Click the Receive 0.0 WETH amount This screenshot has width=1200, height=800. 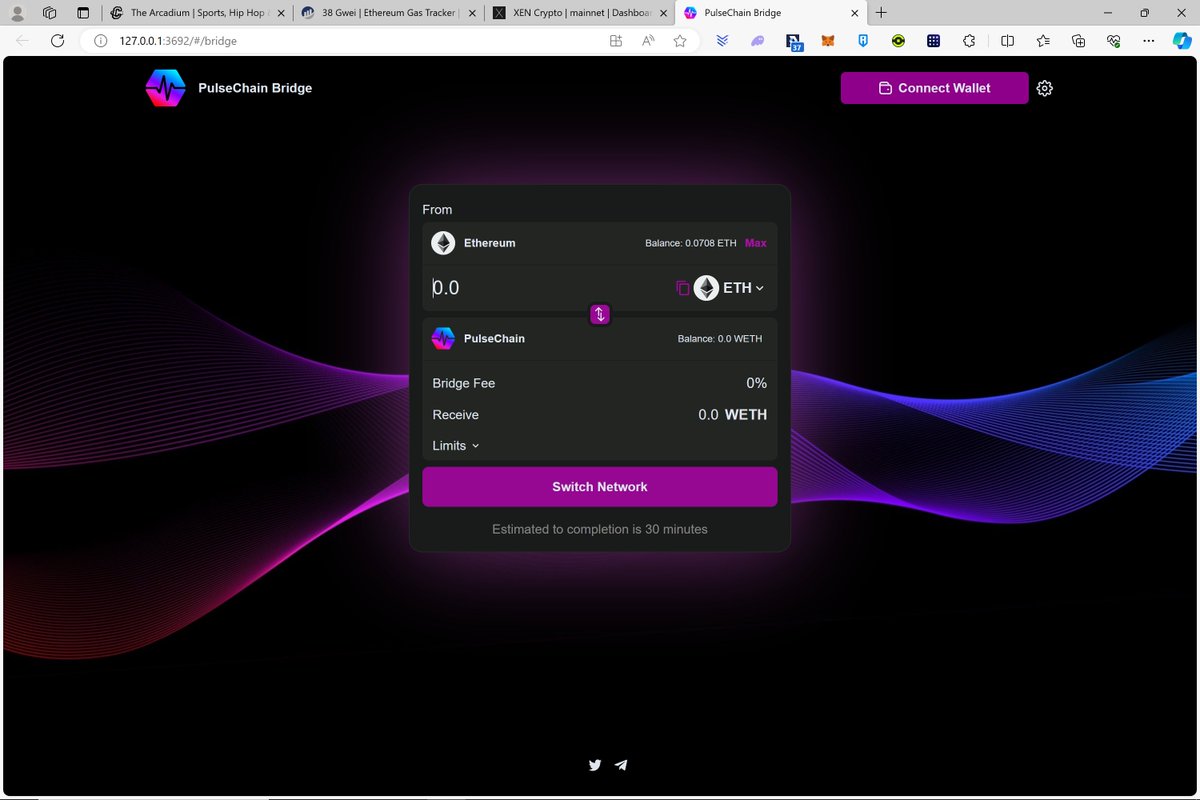(x=733, y=414)
